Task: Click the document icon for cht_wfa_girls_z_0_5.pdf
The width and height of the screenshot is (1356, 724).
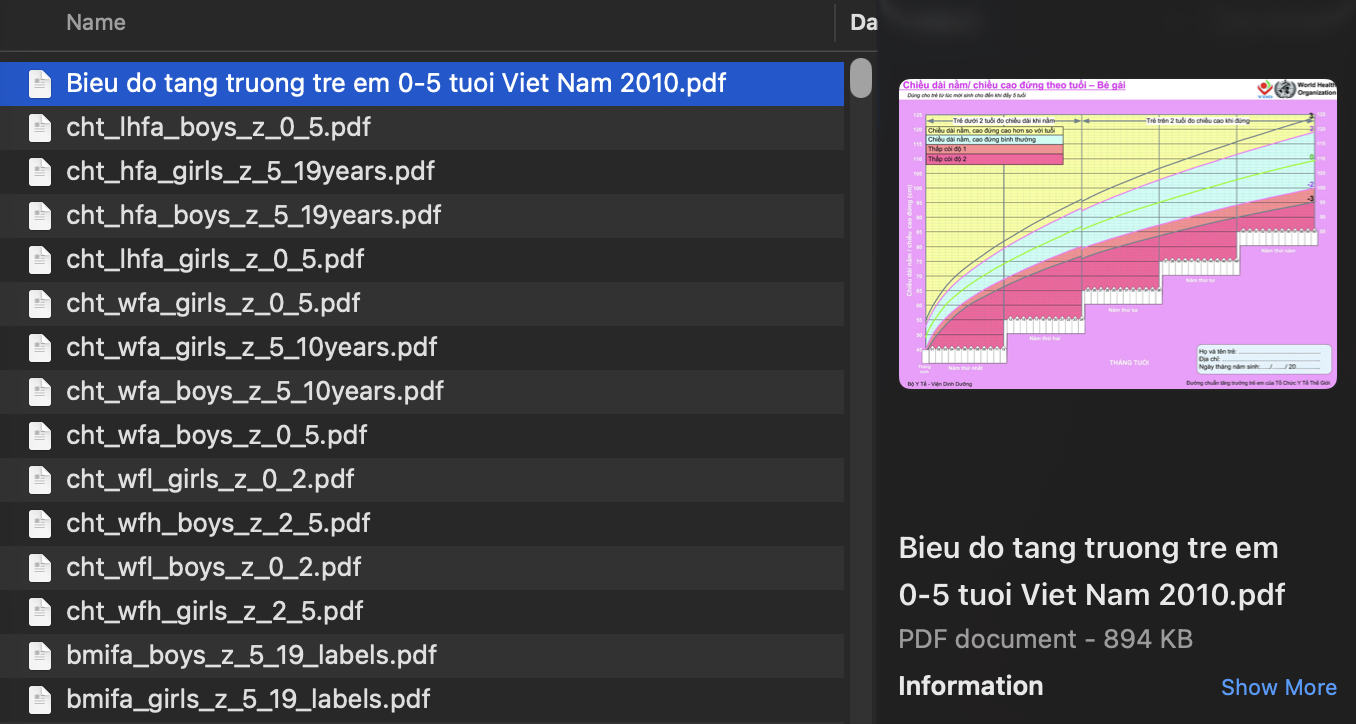Action: 39,304
